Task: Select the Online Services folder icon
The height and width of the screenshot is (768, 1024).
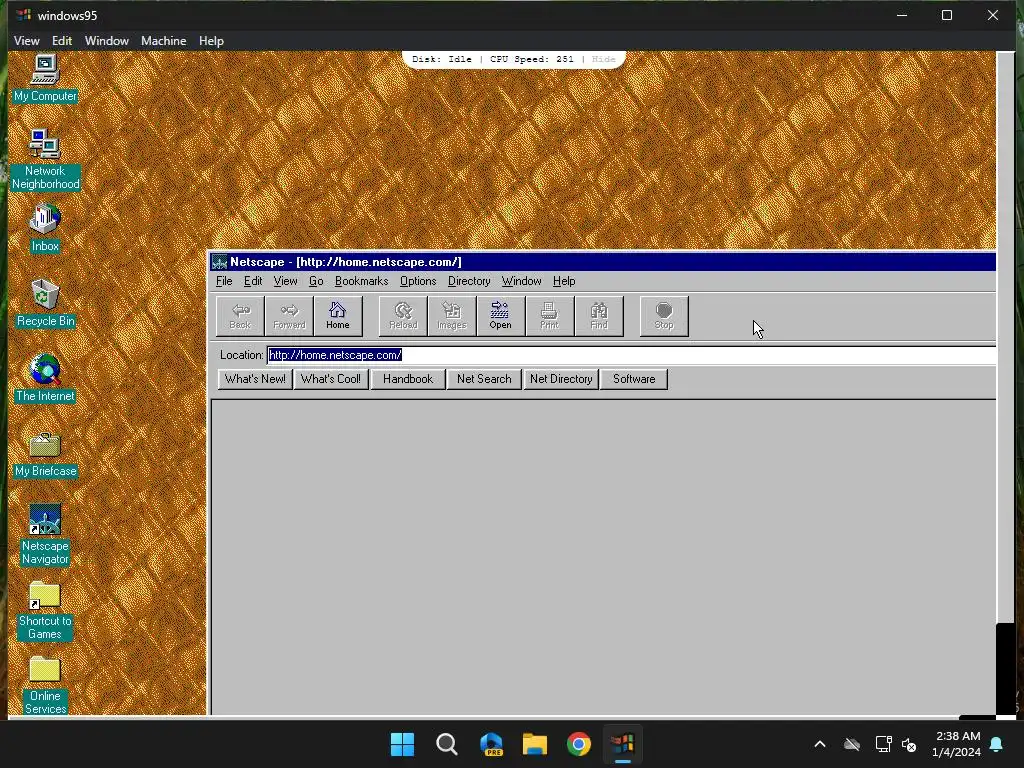Action: (45, 684)
